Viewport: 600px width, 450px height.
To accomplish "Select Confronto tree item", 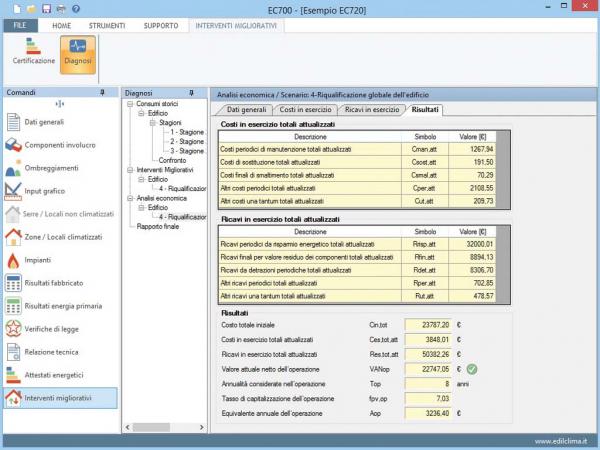I will pyautogui.click(x=172, y=160).
